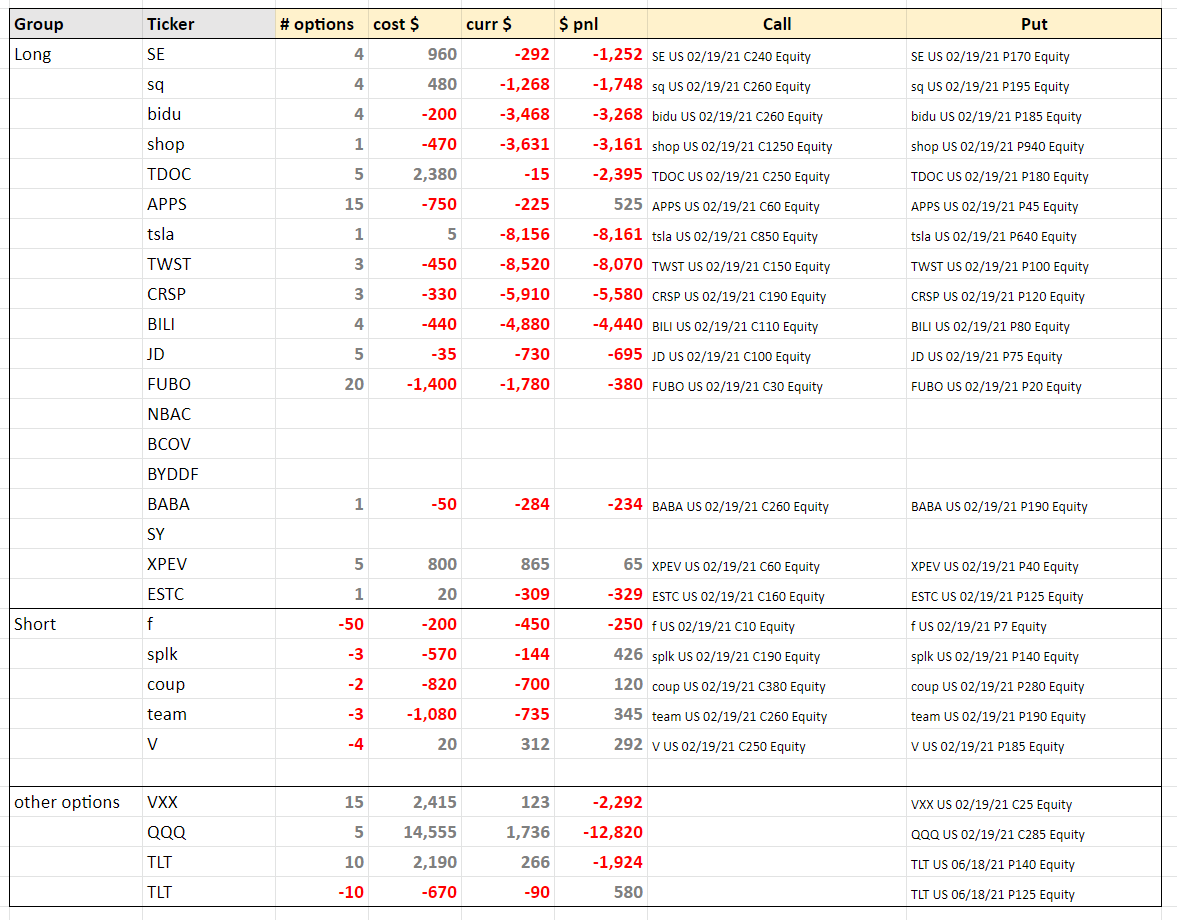Select the Call column header

tap(777, 24)
